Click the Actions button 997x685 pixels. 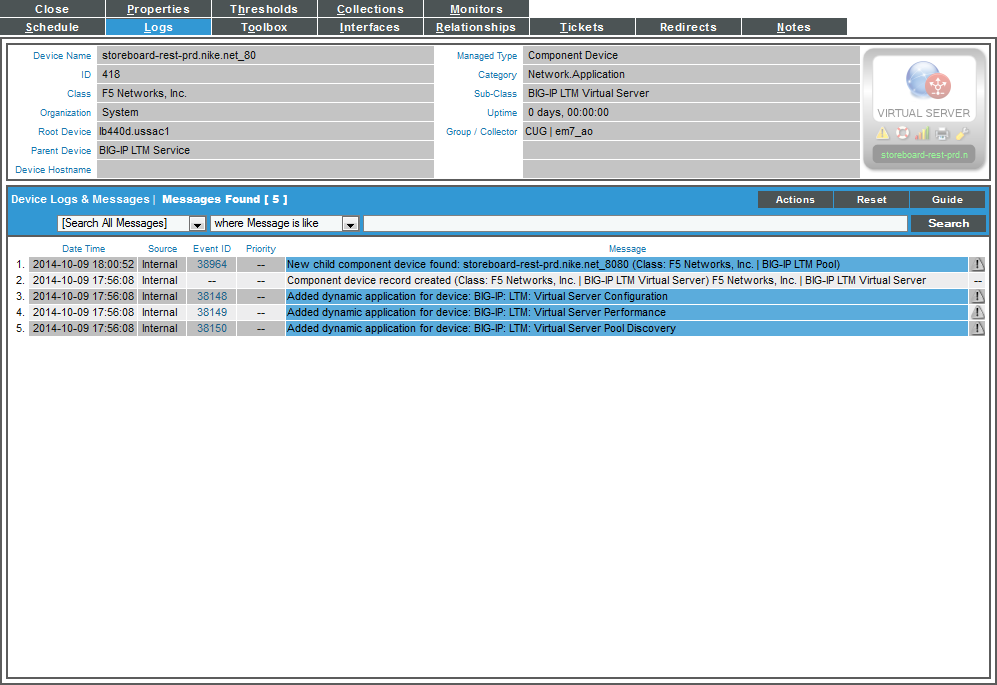click(x=794, y=199)
